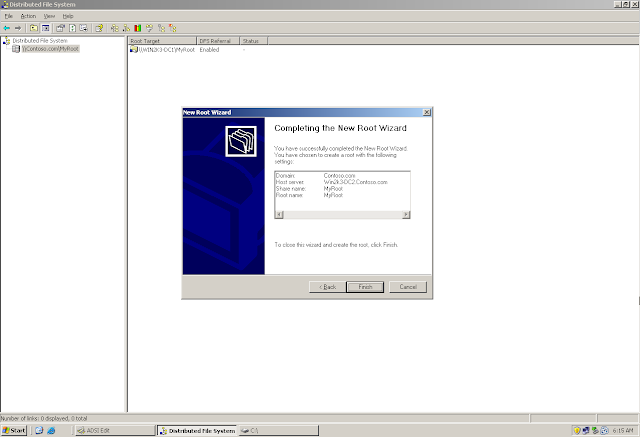
Task: Click the Up one level folder icon
Action: click(x=34, y=28)
